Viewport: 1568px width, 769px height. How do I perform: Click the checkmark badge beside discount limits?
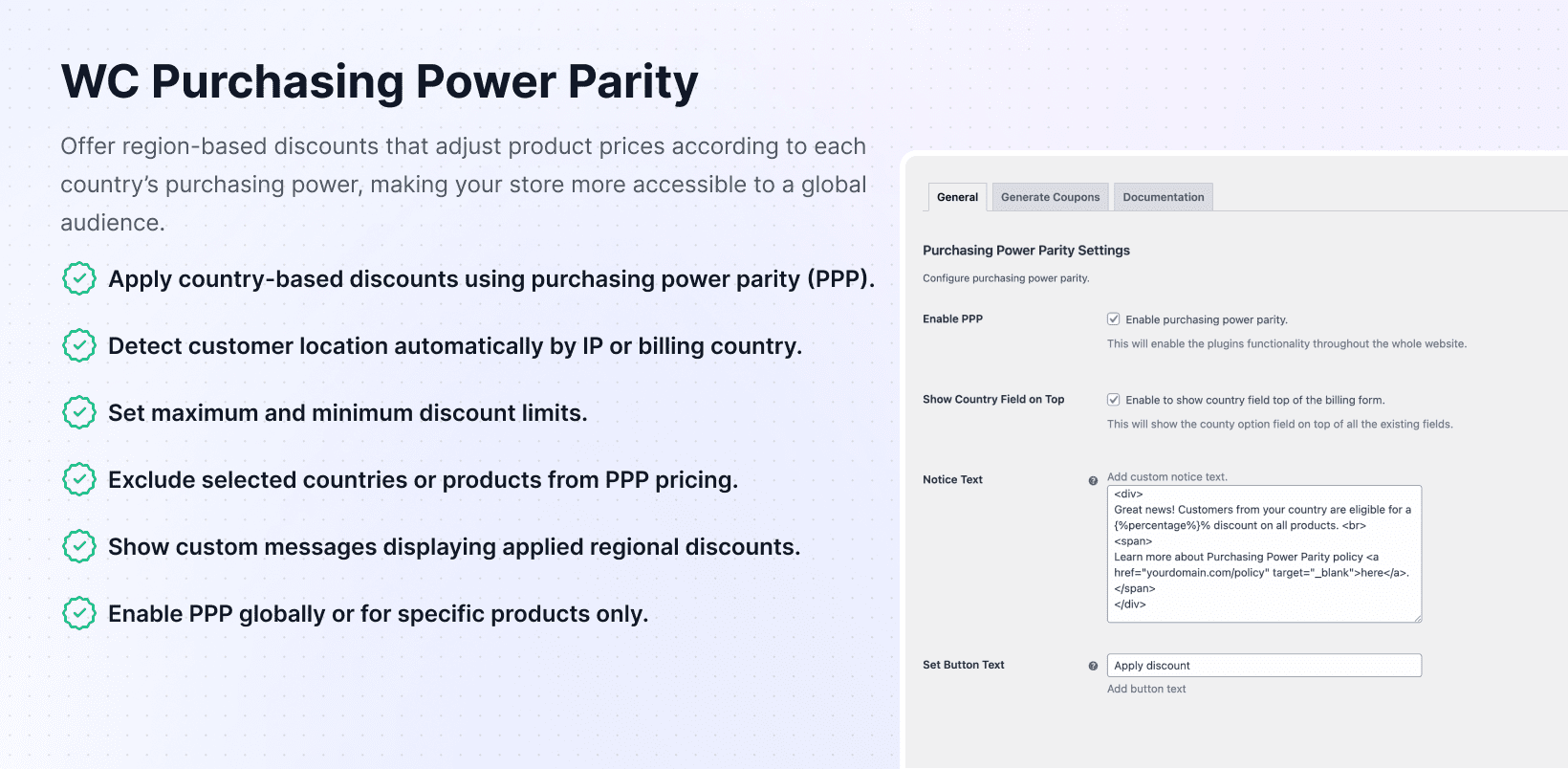pos(79,412)
